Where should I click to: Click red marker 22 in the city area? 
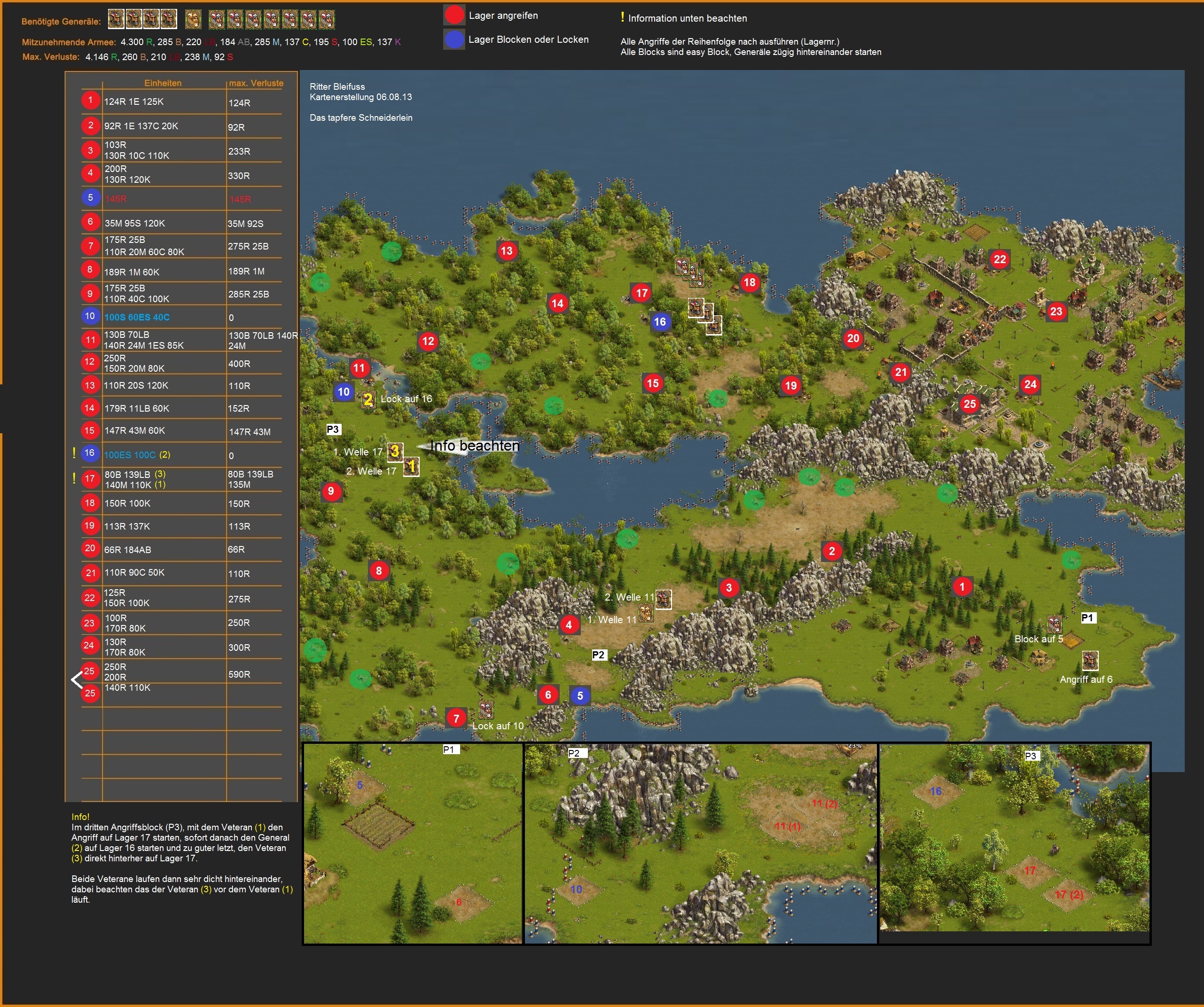click(x=1000, y=259)
